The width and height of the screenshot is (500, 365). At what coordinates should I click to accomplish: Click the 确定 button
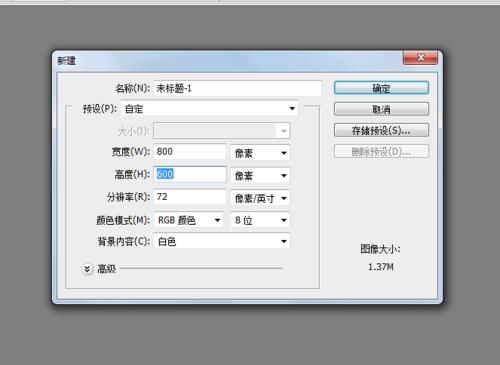[x=381, y=88]
